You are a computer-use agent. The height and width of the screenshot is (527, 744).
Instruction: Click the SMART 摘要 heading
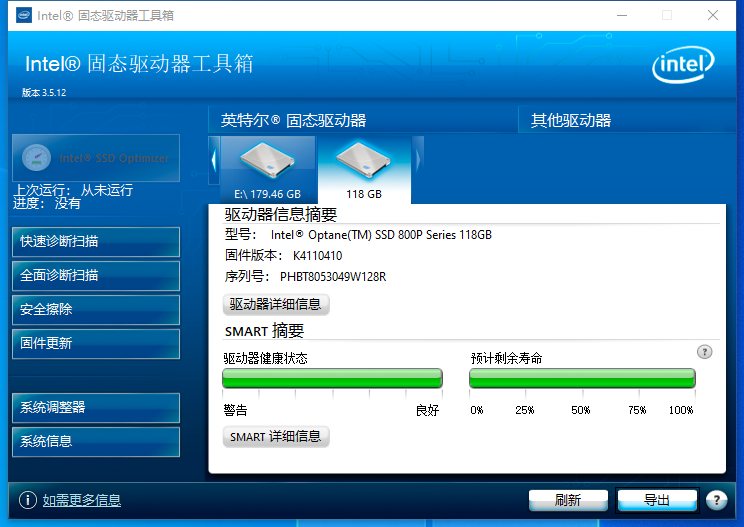pos(264,331)
